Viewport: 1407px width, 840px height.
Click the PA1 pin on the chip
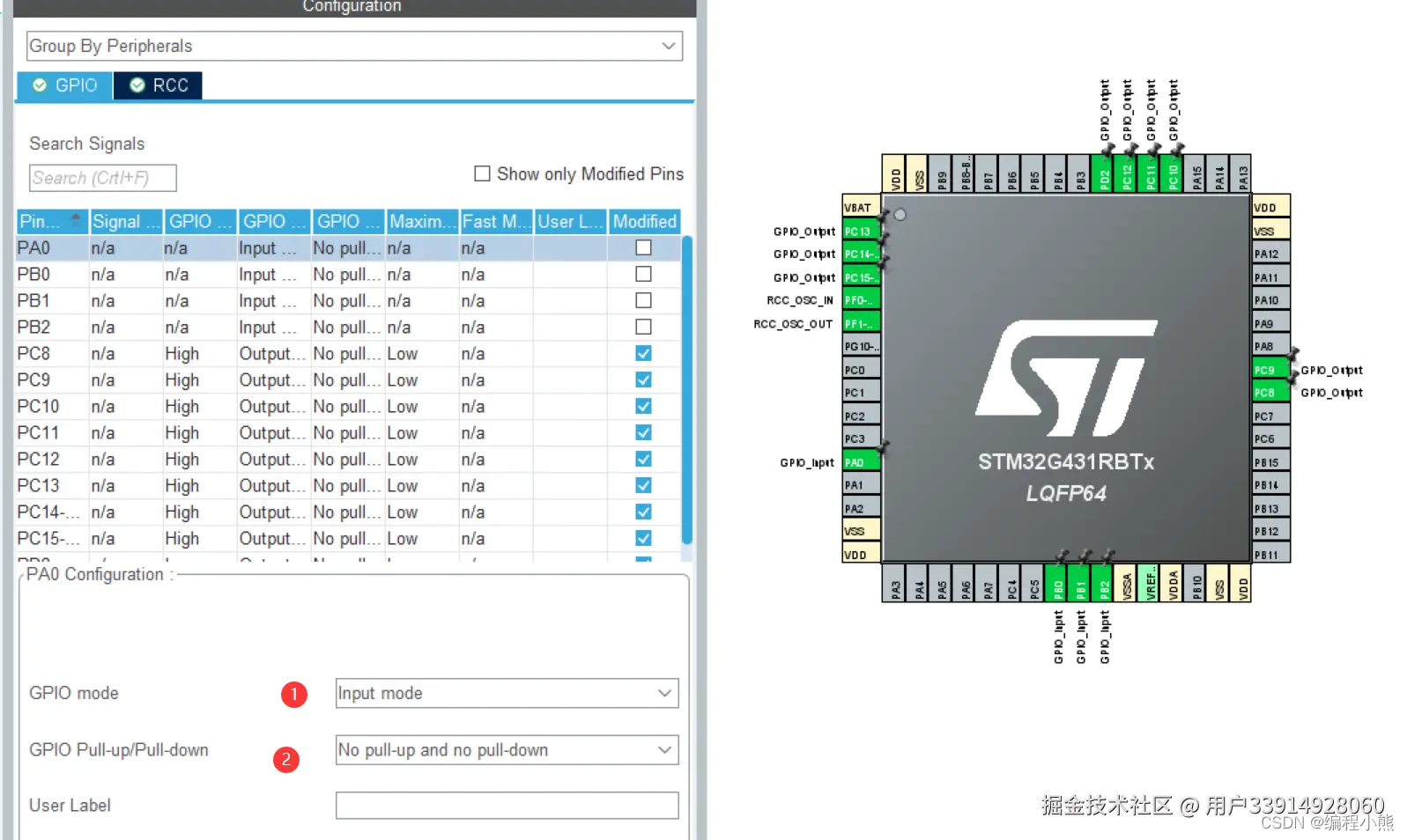point(862,485)
